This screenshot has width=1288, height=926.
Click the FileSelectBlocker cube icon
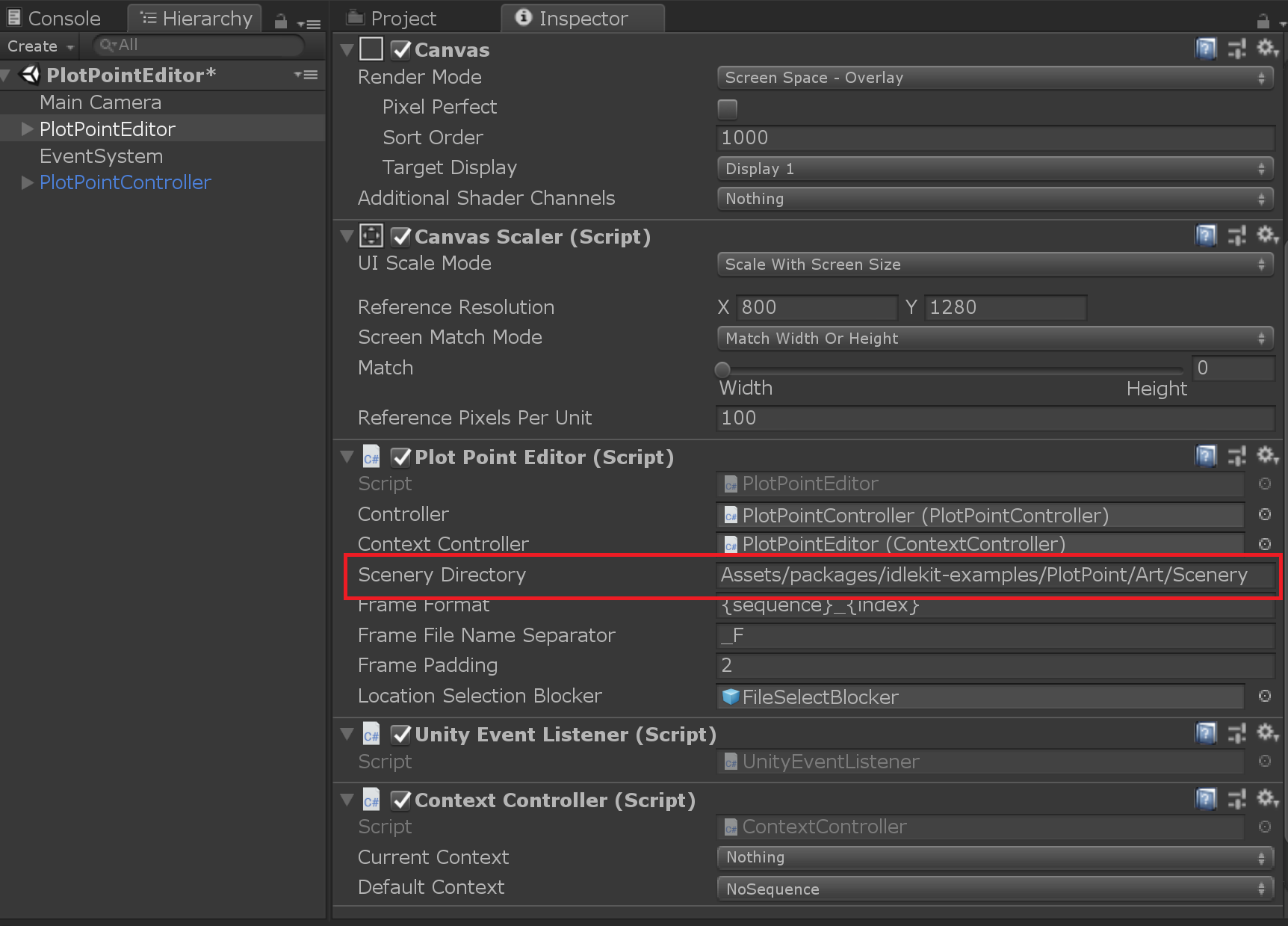pyautogui.click(x=731, y=697)
